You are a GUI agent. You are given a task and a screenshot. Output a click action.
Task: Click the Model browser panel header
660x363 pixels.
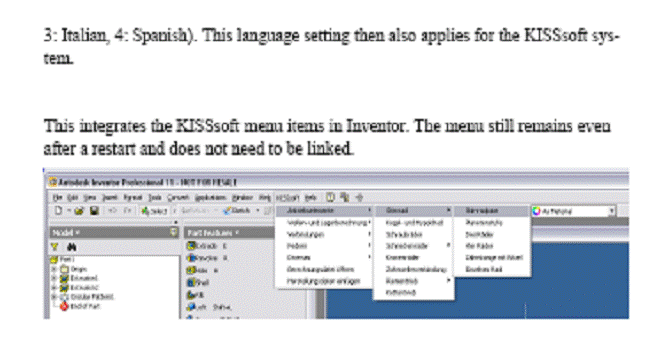point(114,232)
